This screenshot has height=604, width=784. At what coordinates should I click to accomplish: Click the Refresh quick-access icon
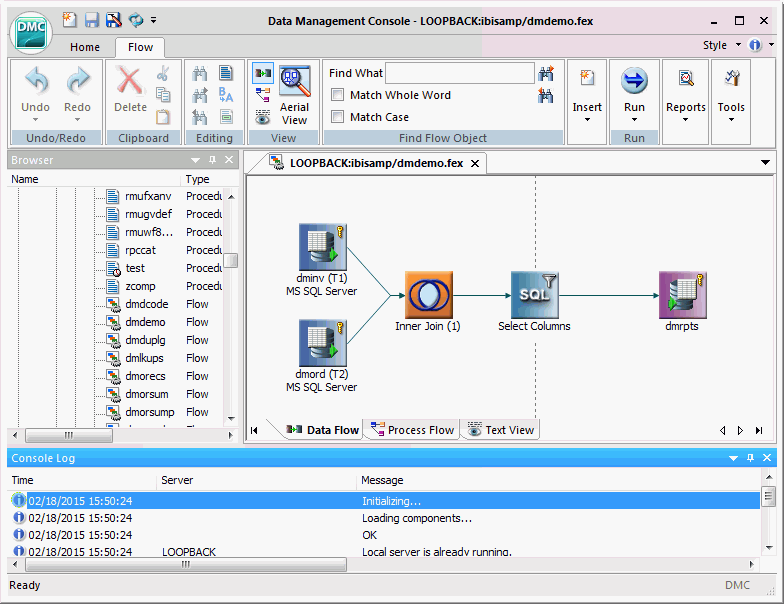pyautogui.click(x=136, y=20)
